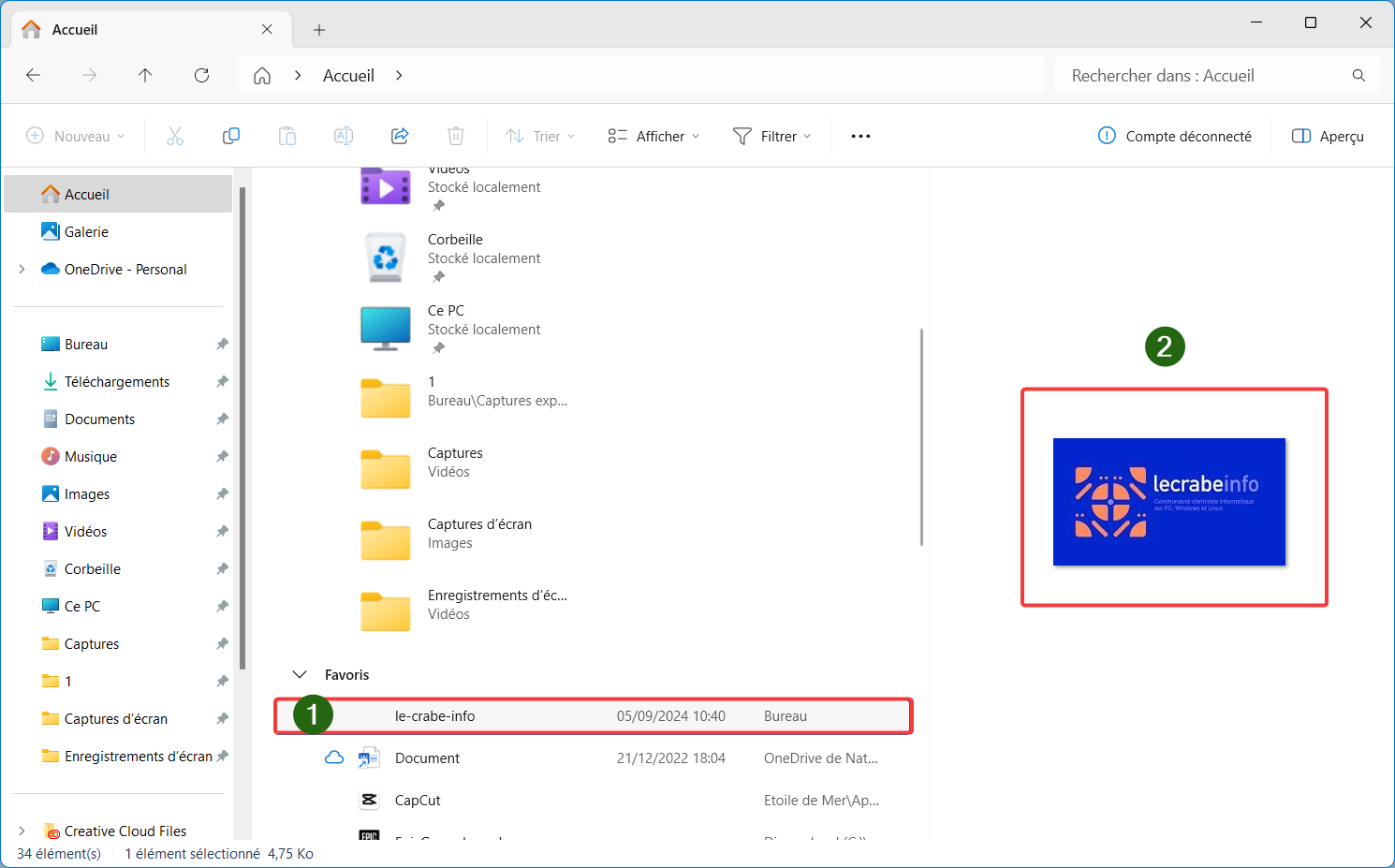
Task: Open the Nouveau dropdown menu
Action: click(75, 137)
